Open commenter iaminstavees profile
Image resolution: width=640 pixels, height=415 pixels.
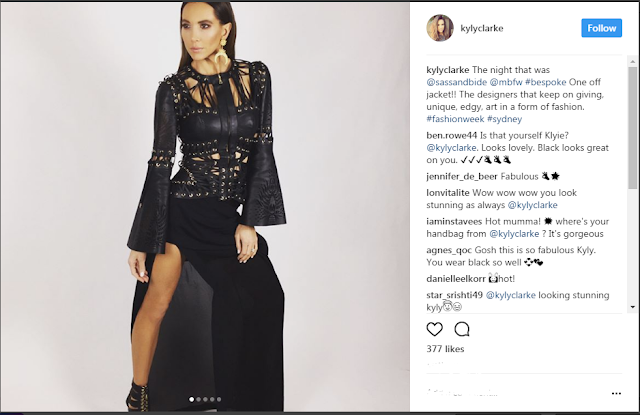[454, 221]
